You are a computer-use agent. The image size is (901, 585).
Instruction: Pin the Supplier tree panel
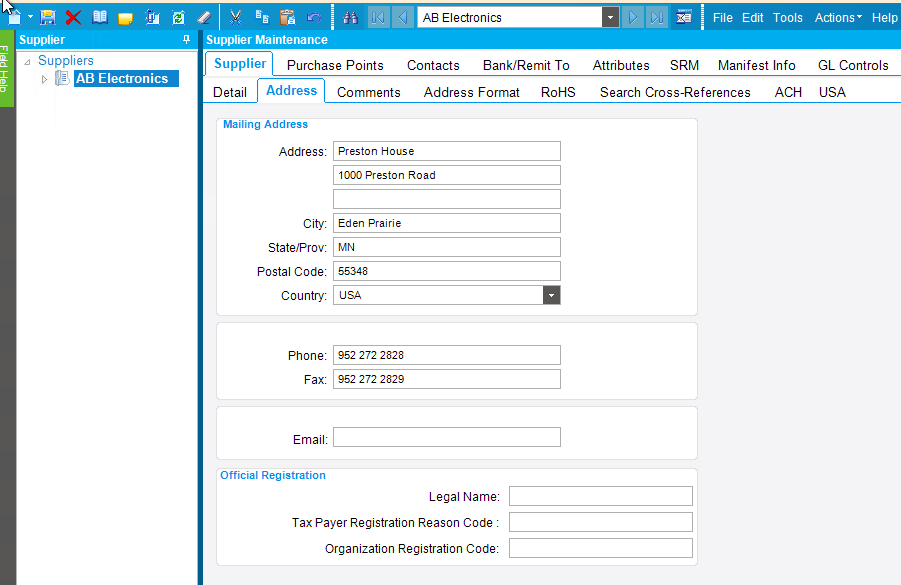coord(186,40)
